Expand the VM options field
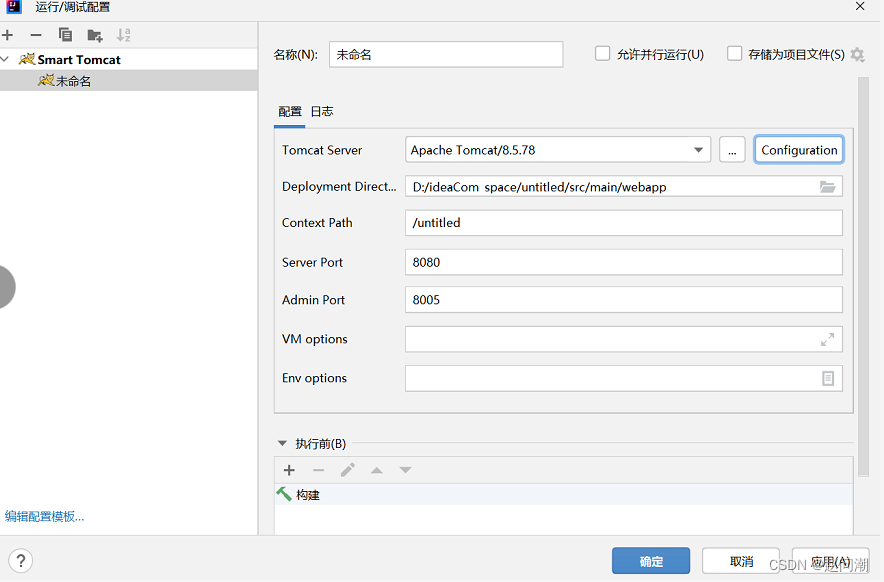Image resolution: width=884 pixels, height=582 pixels. point(827,340)
